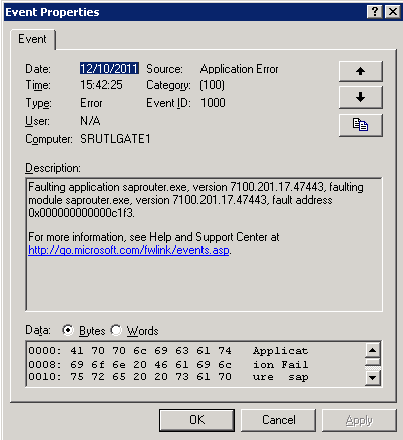Click the data box scrollbar thumb
Viewport: 403px width, 440px height.
[x=373, y=362]
